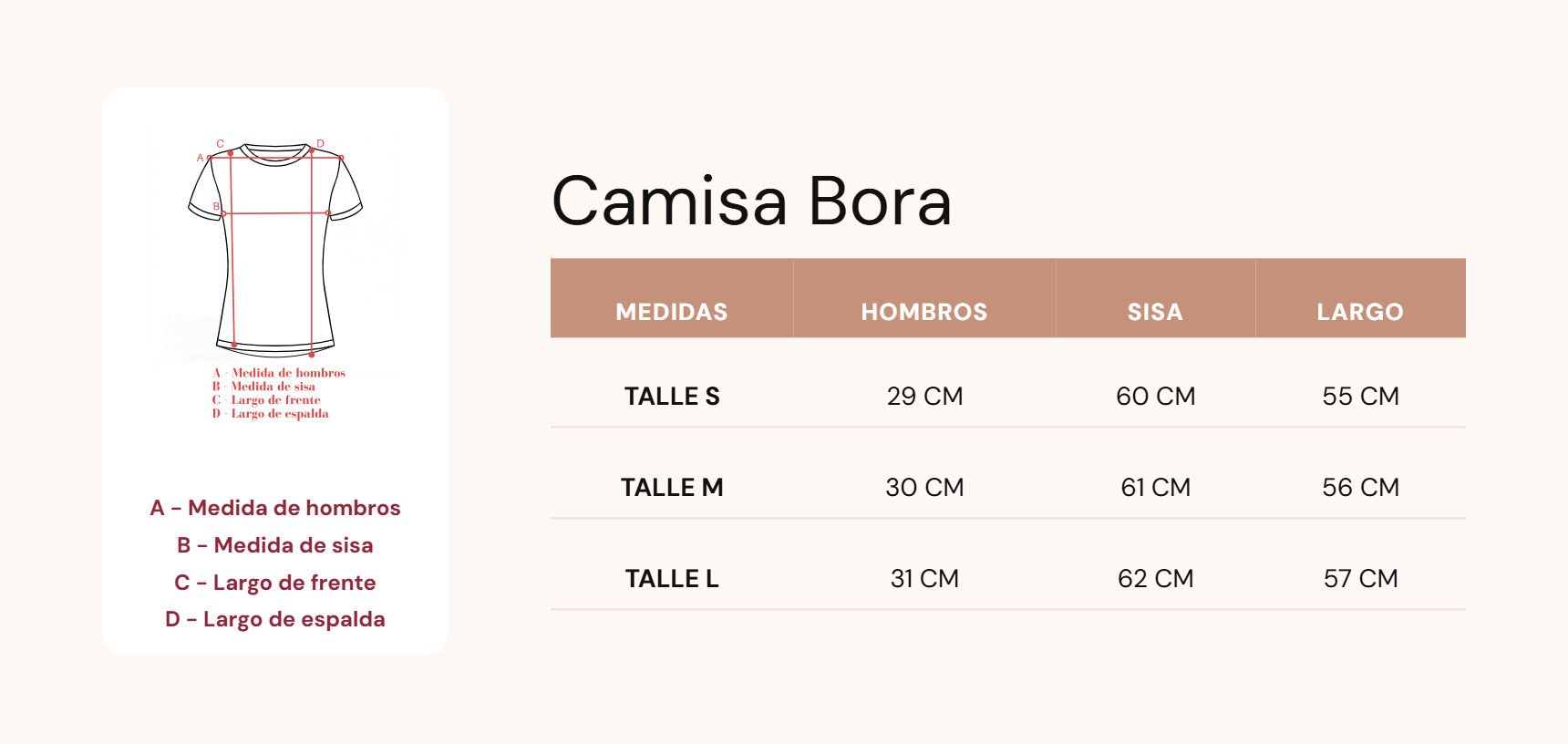Click 'B - Medida de sisa' legend text
The width and height of the screenshot is (1568, 744).
point(275,545)
